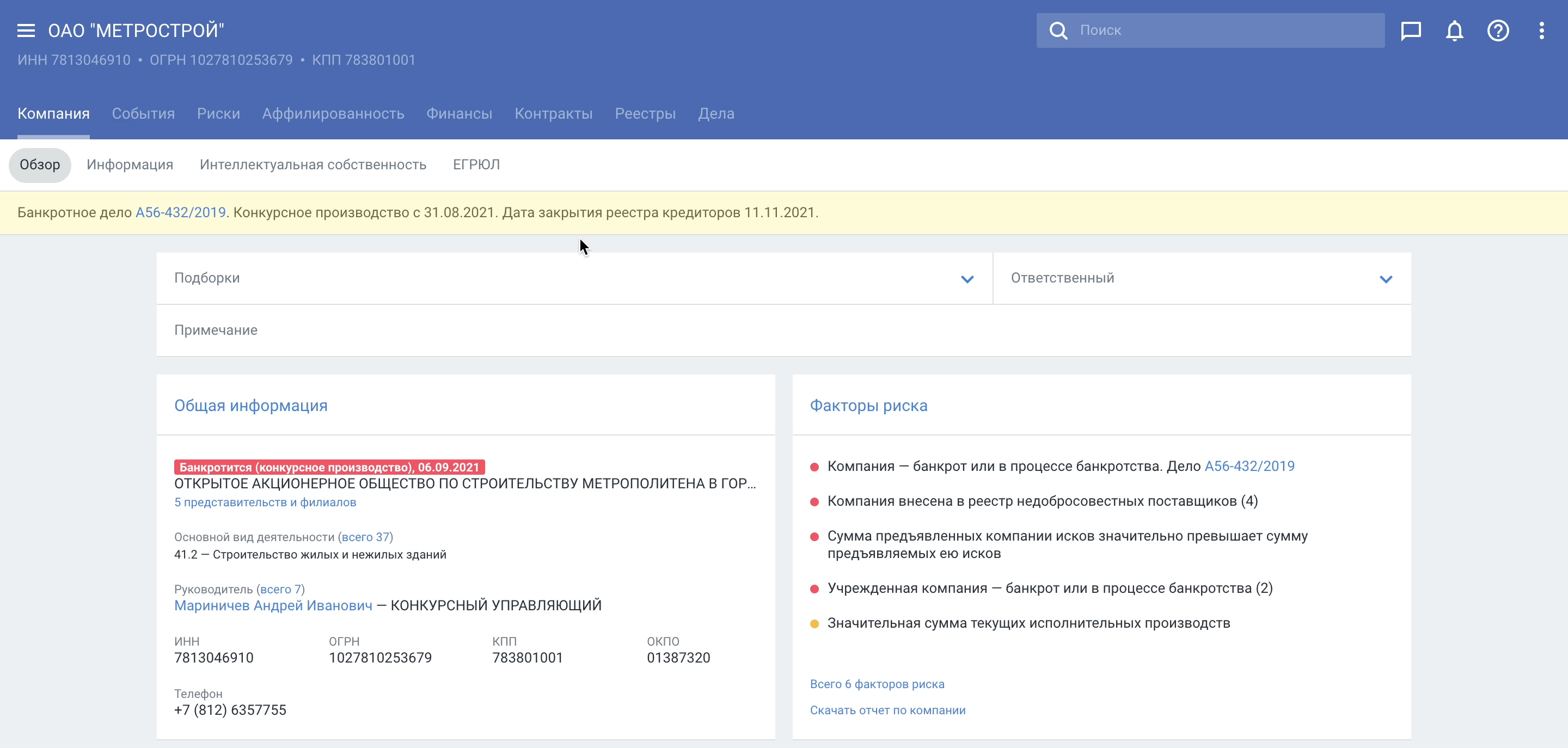
Task: Click risk factor Учрежденная компания — банкрот
Action: 1050,588
